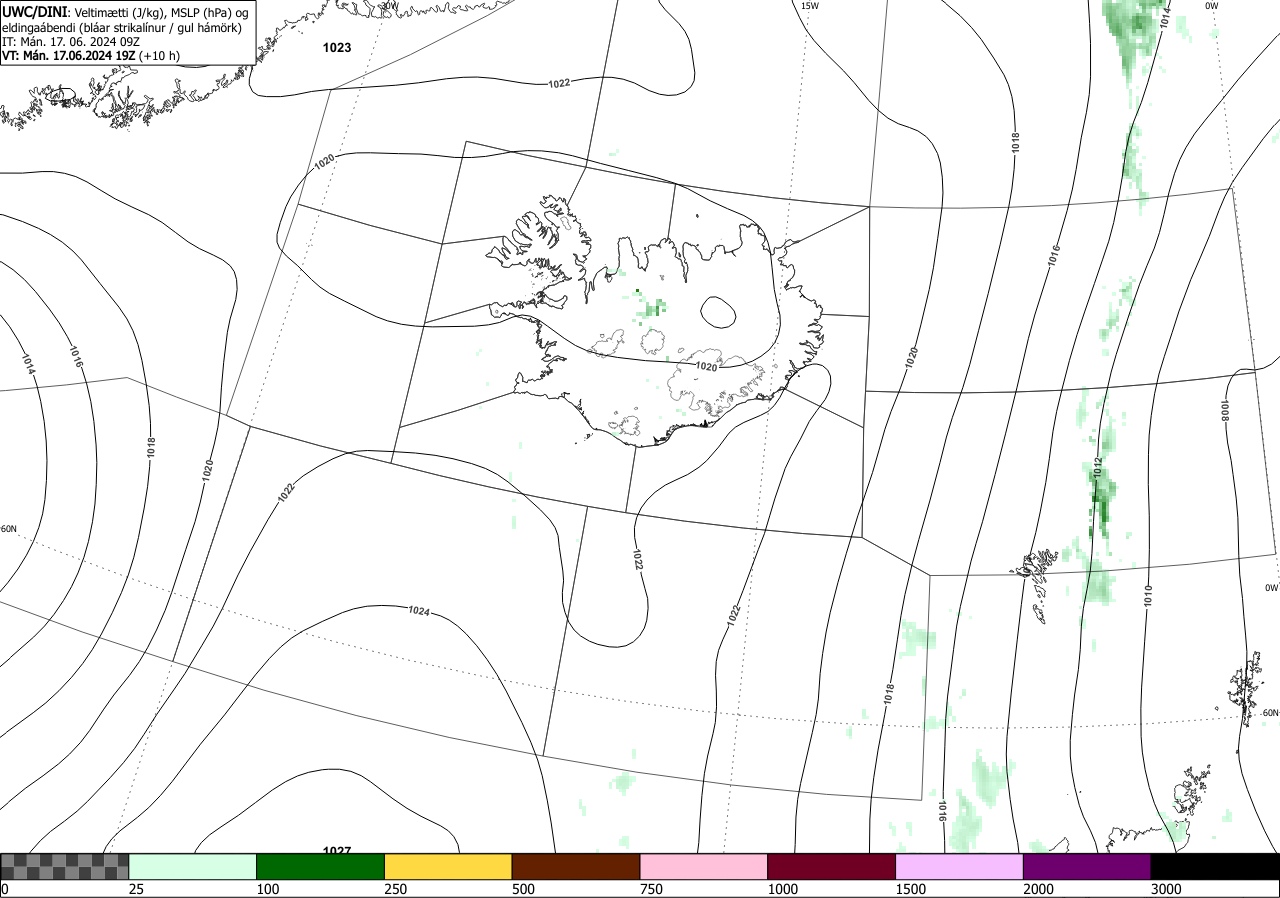
Task: Click the 1024 isobar label
Action: point(419,610)
